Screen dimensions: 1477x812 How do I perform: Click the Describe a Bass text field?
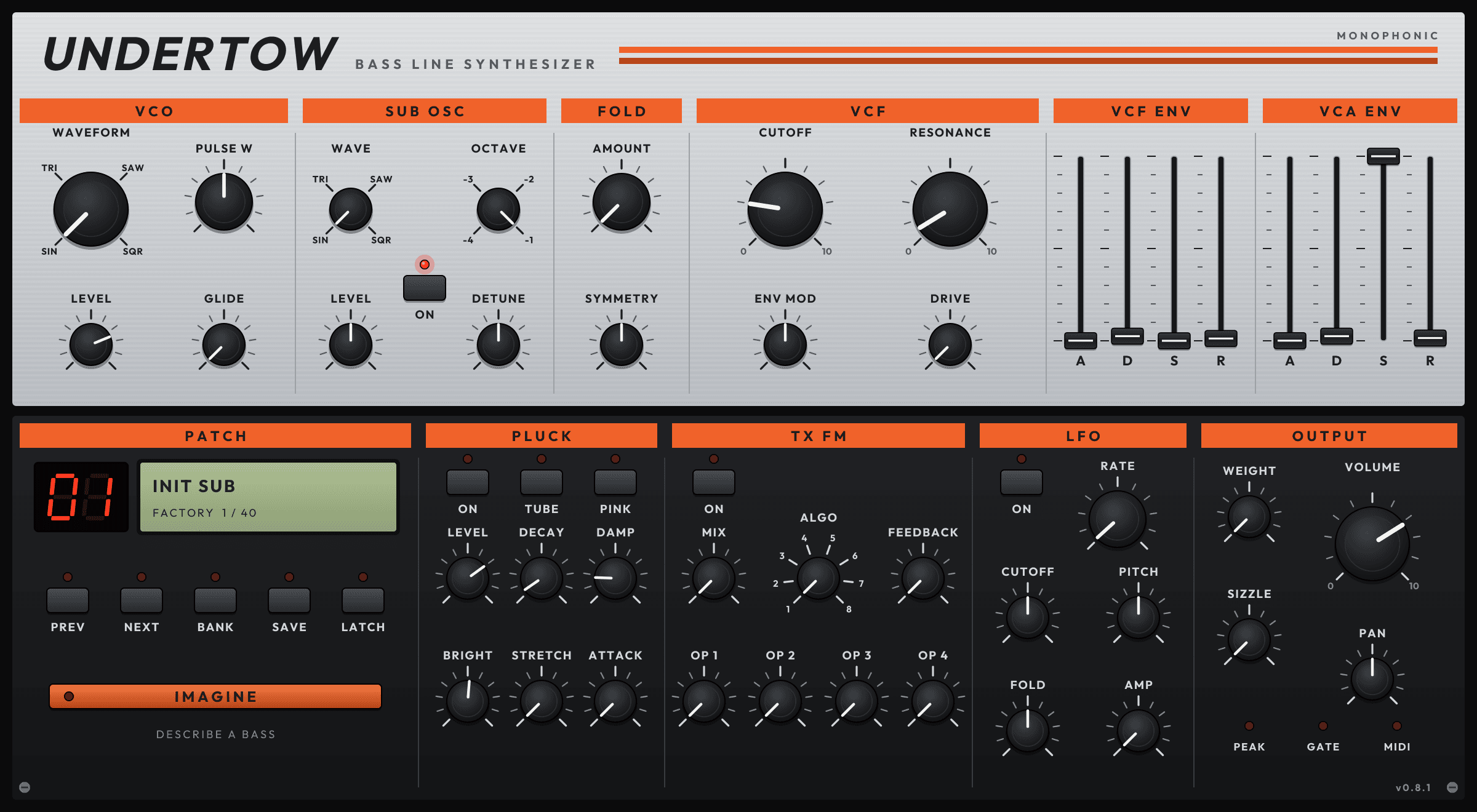pyautogui.click(x=215, y=734)
